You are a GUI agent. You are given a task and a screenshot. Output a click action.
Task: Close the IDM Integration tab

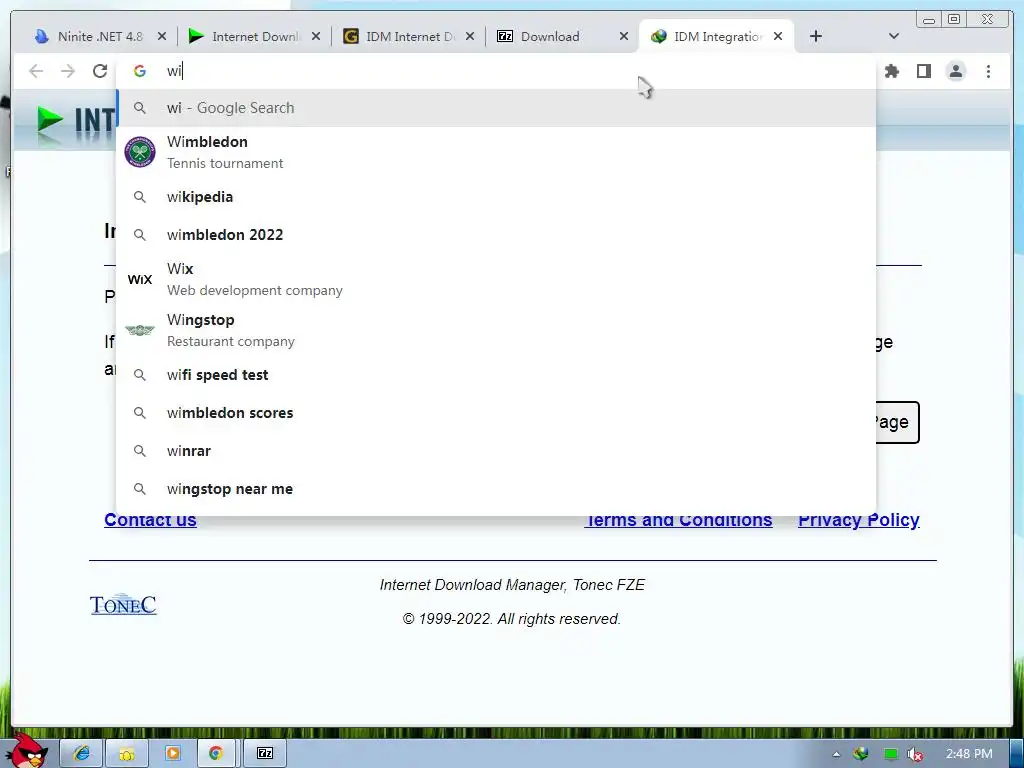(778, 37)
